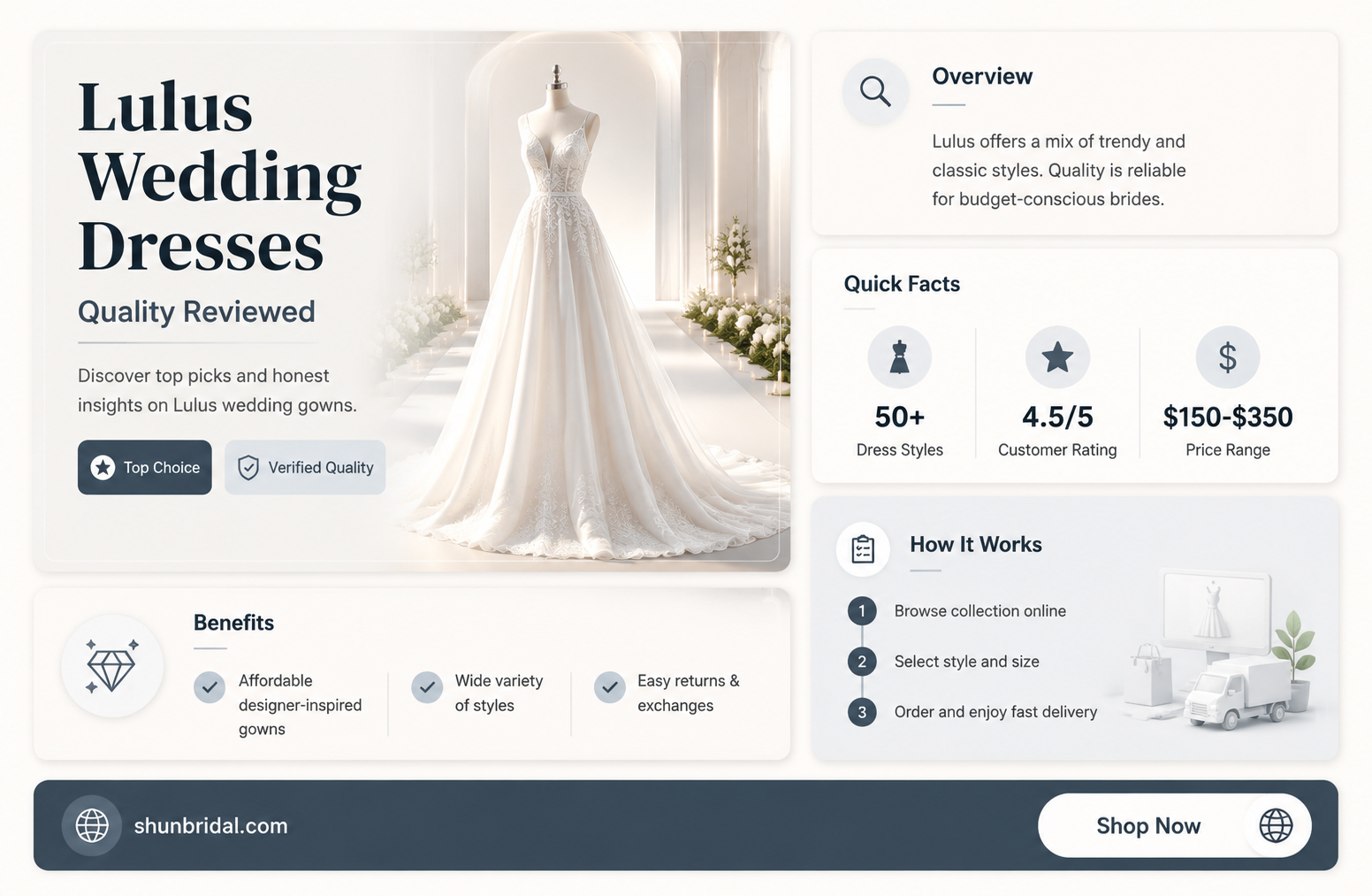The height and width of the screenshot is (896, 1372).
Task: Click checkmark beside Wide variety of styles
Action: (x=427, y=687)
